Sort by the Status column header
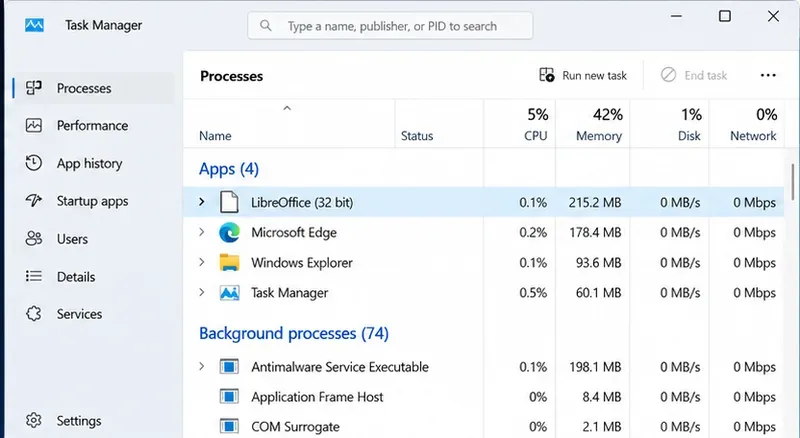The image size is (800, 438). [439, 124]
